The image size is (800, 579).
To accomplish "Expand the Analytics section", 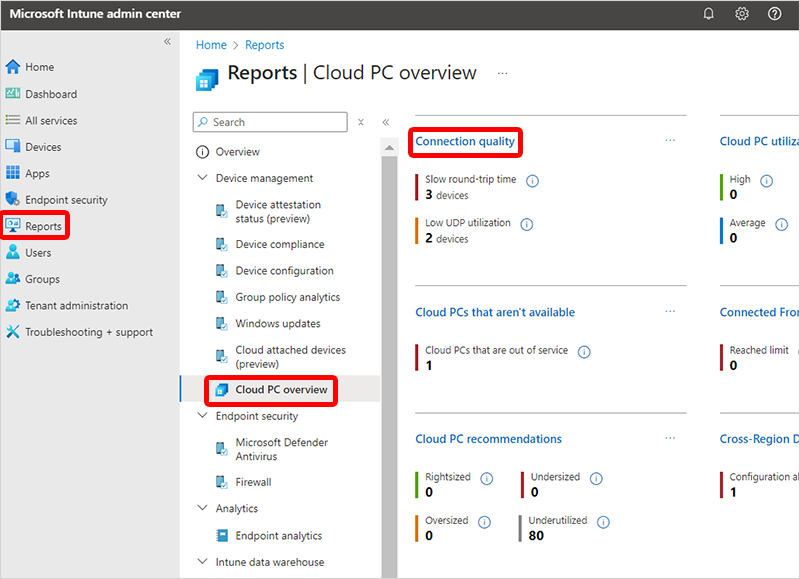I will [x=202, y=508].
